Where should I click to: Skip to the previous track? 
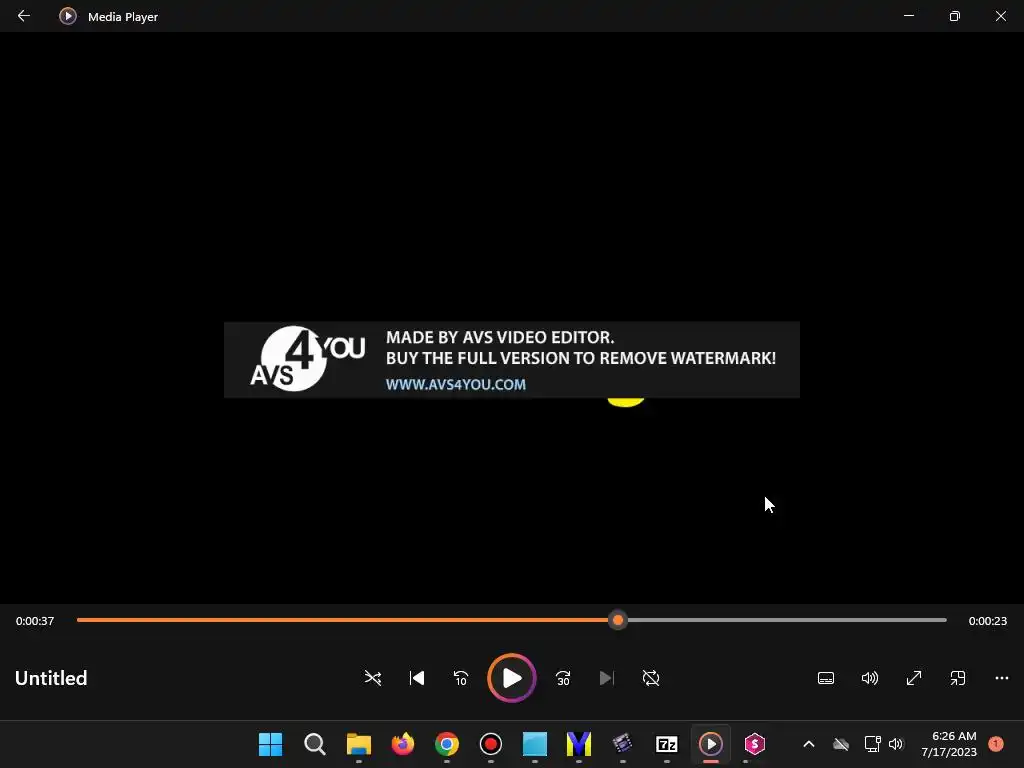(417, 678)
